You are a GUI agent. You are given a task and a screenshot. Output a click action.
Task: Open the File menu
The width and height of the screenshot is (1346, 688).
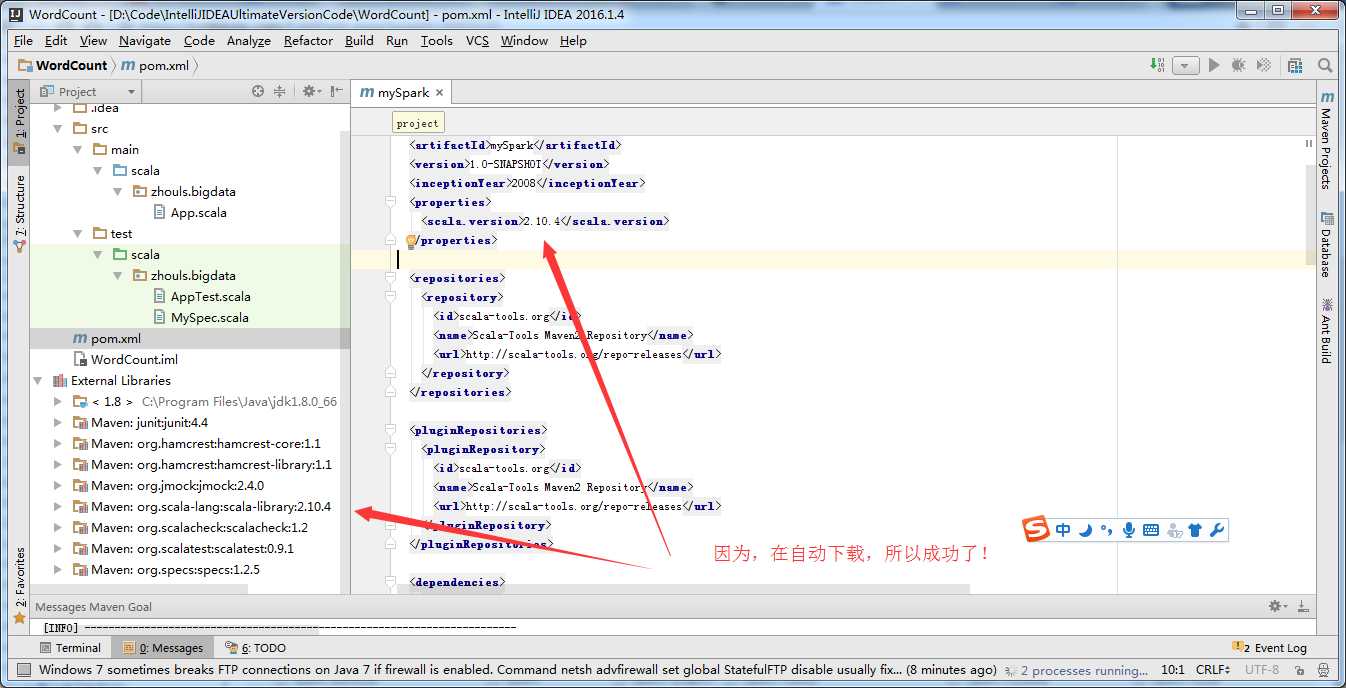[23, 41]
